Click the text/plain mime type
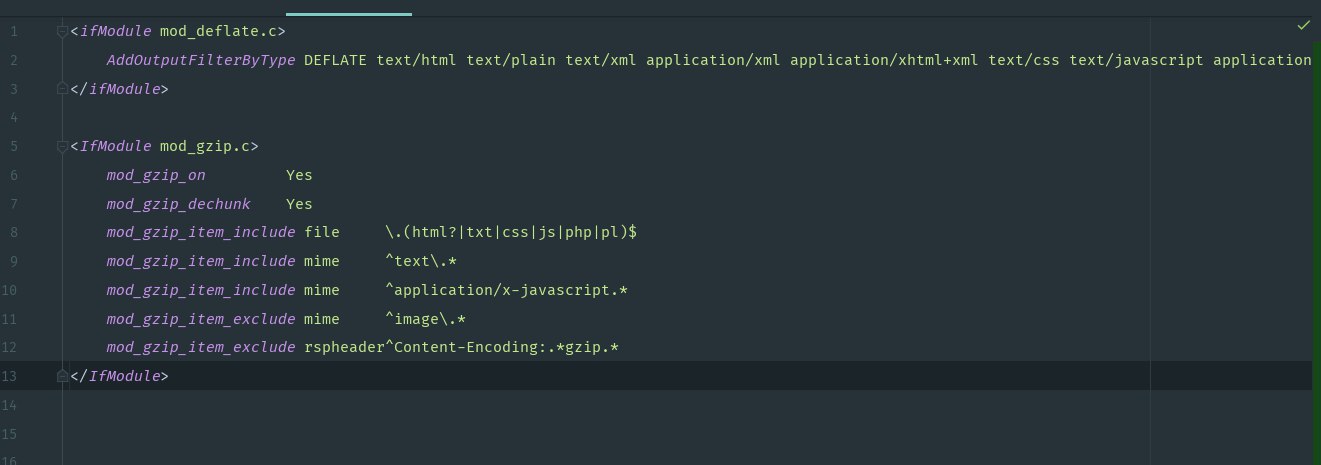1321x465 pixels. tap(511, 60)
